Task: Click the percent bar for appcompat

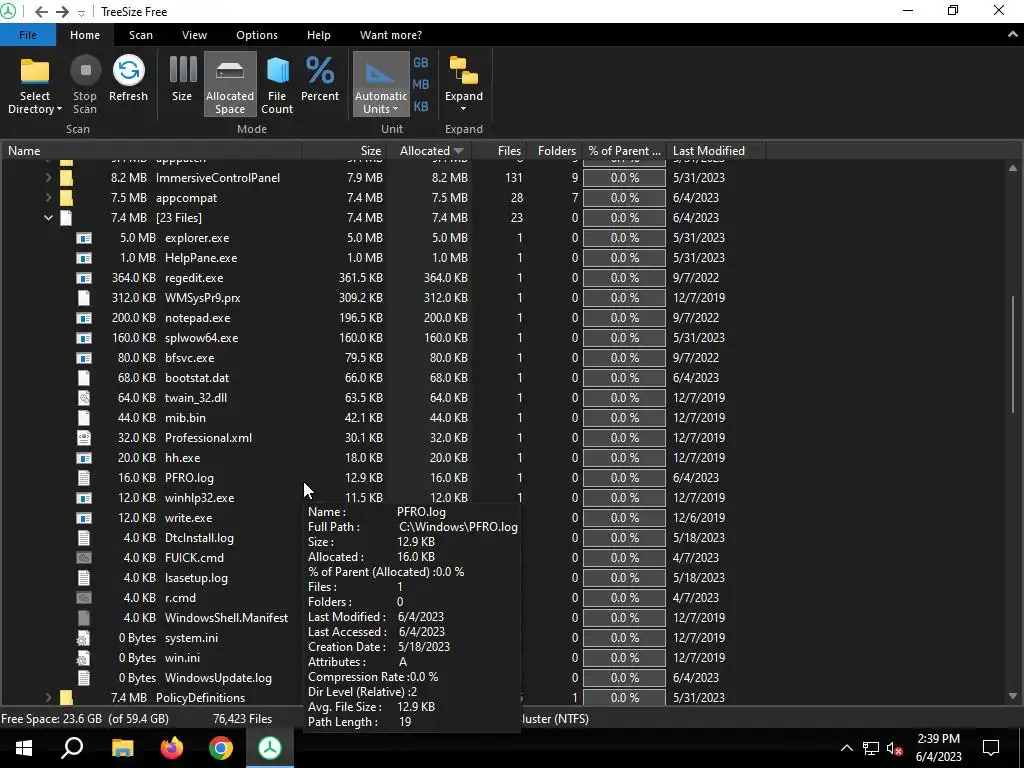Action: point(624,197)
